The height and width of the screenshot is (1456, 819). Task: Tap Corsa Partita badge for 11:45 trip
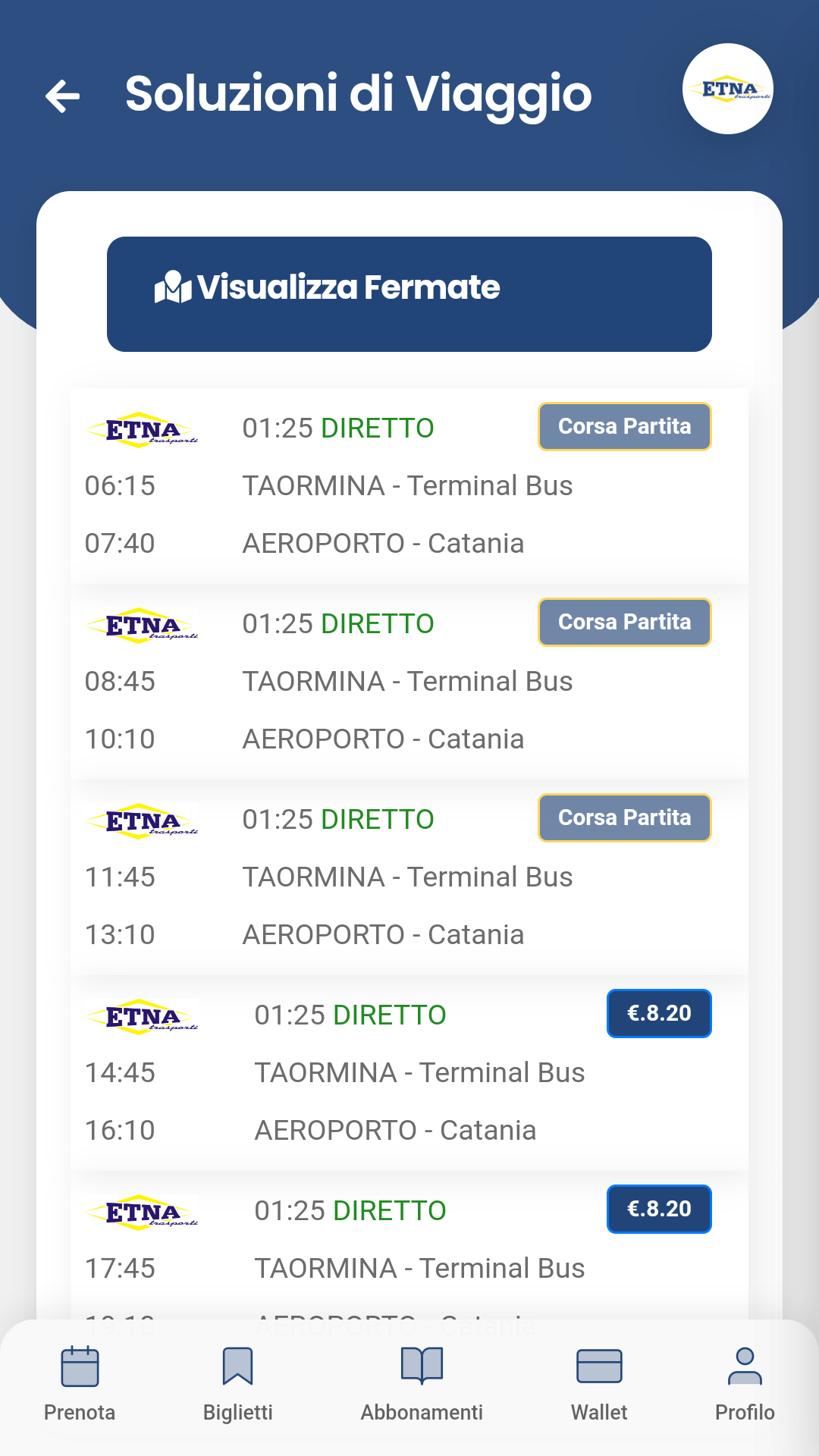[624, 817]
